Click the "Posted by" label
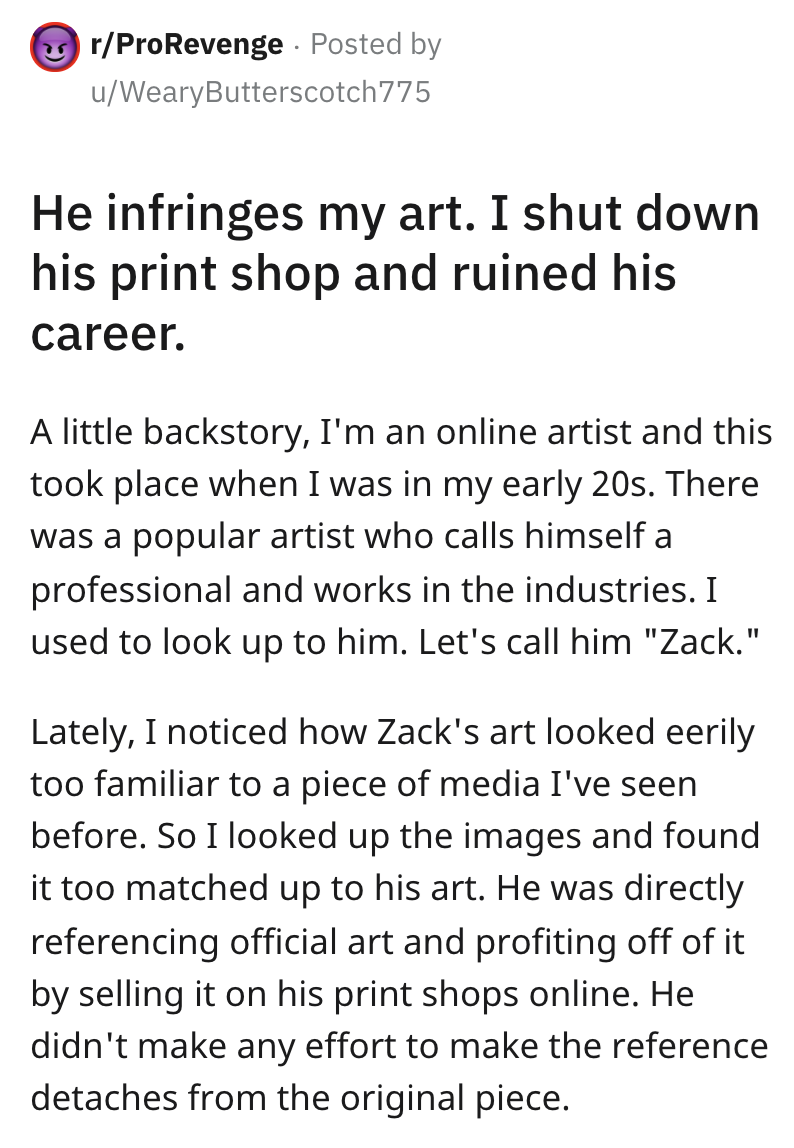 (375, 44)
